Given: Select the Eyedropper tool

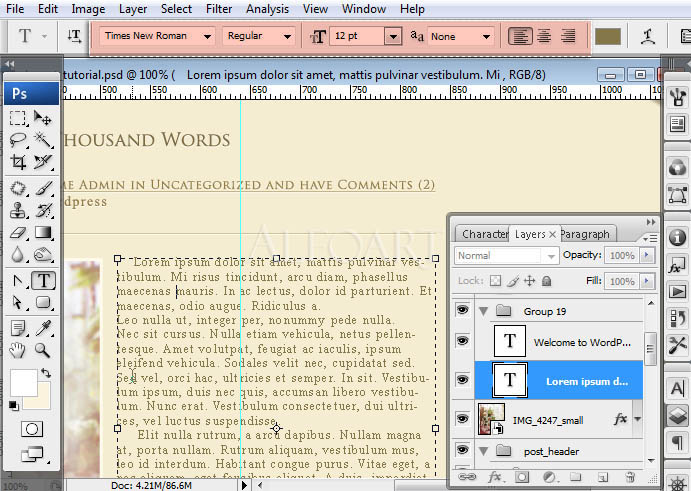Looking at the screenshot, I should 43,328.
